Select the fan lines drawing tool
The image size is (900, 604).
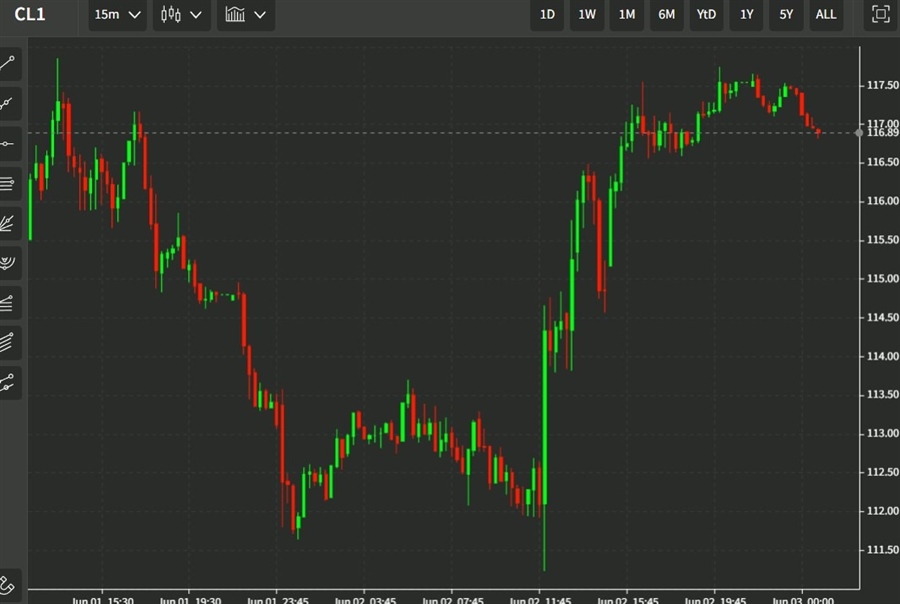coord(9,223)
